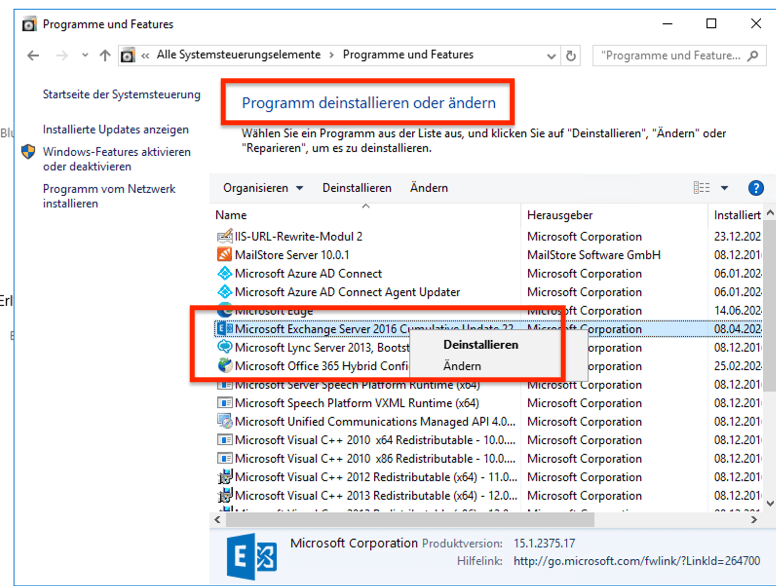
Task: Open Installierte Updates anzeigen link
Action: pos(115,130)
